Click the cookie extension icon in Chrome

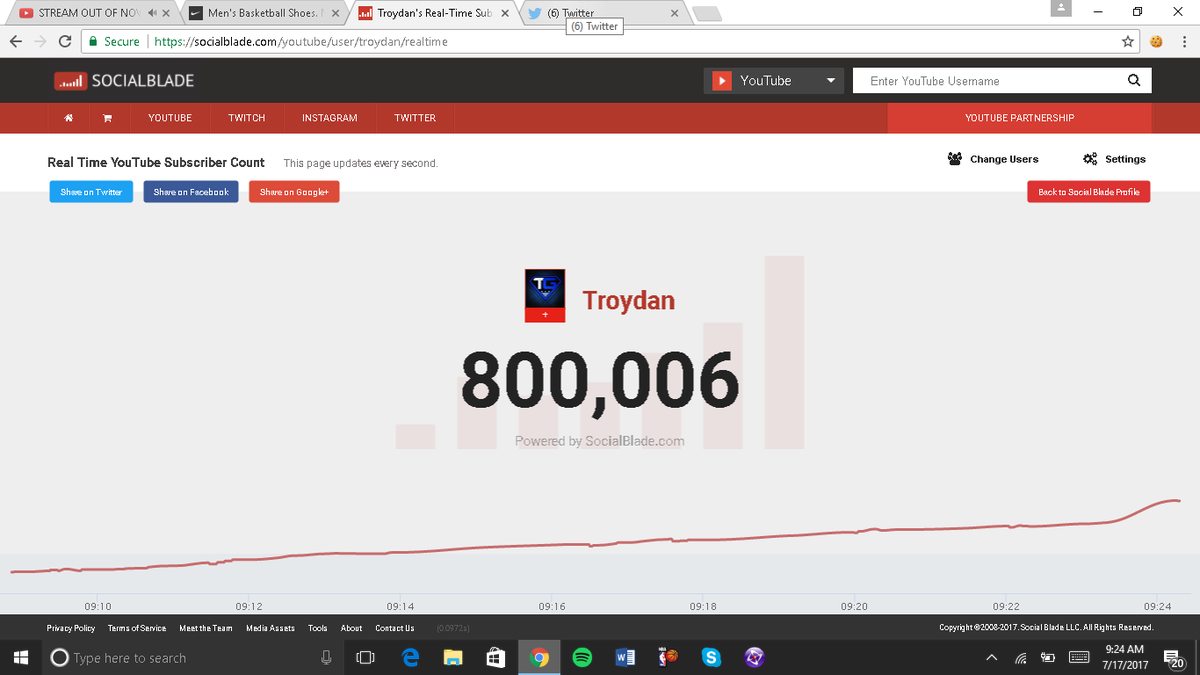click(1156, 42)
